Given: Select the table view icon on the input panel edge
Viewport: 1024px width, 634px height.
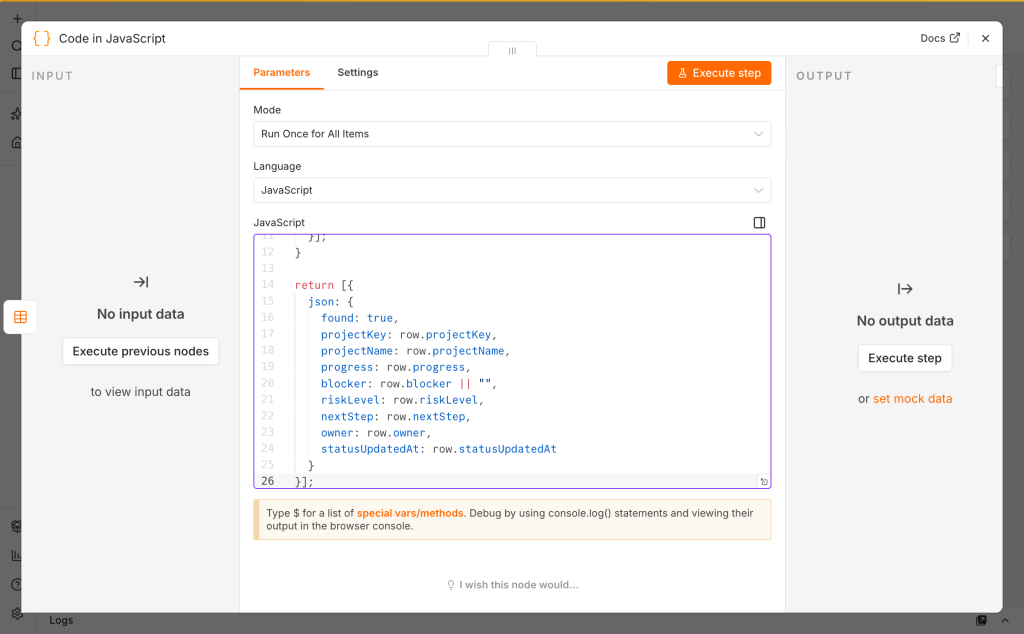Looking at the screenshot, I should [20, 317].
